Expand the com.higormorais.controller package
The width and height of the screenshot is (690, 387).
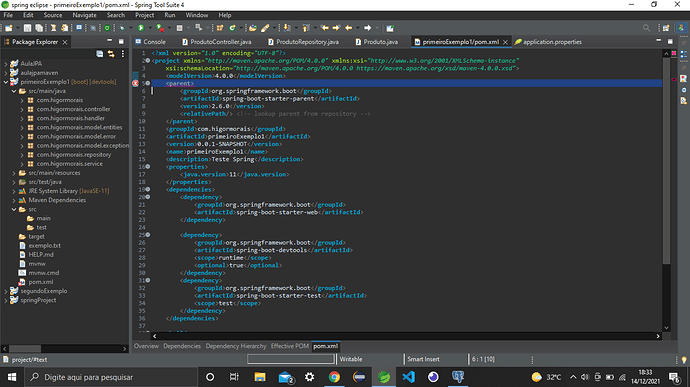click(22, 109)
